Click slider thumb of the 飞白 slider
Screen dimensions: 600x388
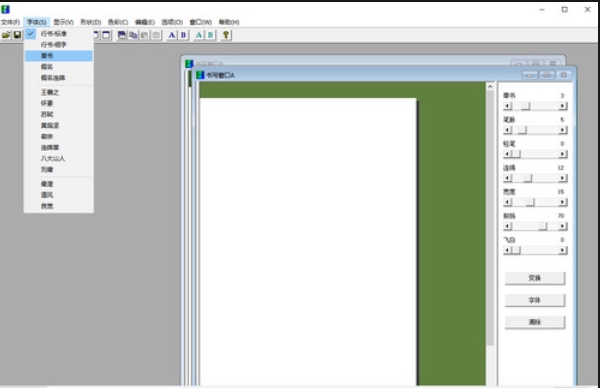(x=517, y=250)
